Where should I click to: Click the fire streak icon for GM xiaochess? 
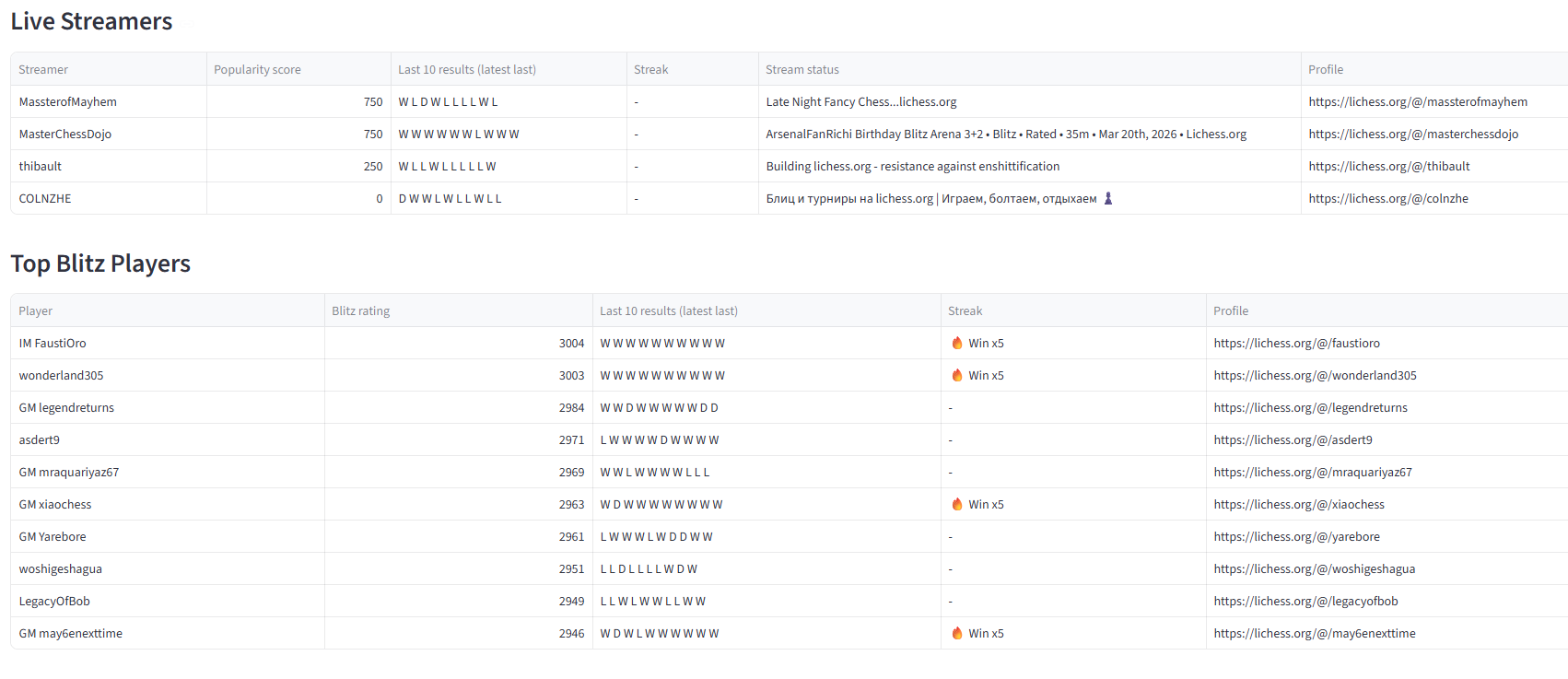point(957,504)
